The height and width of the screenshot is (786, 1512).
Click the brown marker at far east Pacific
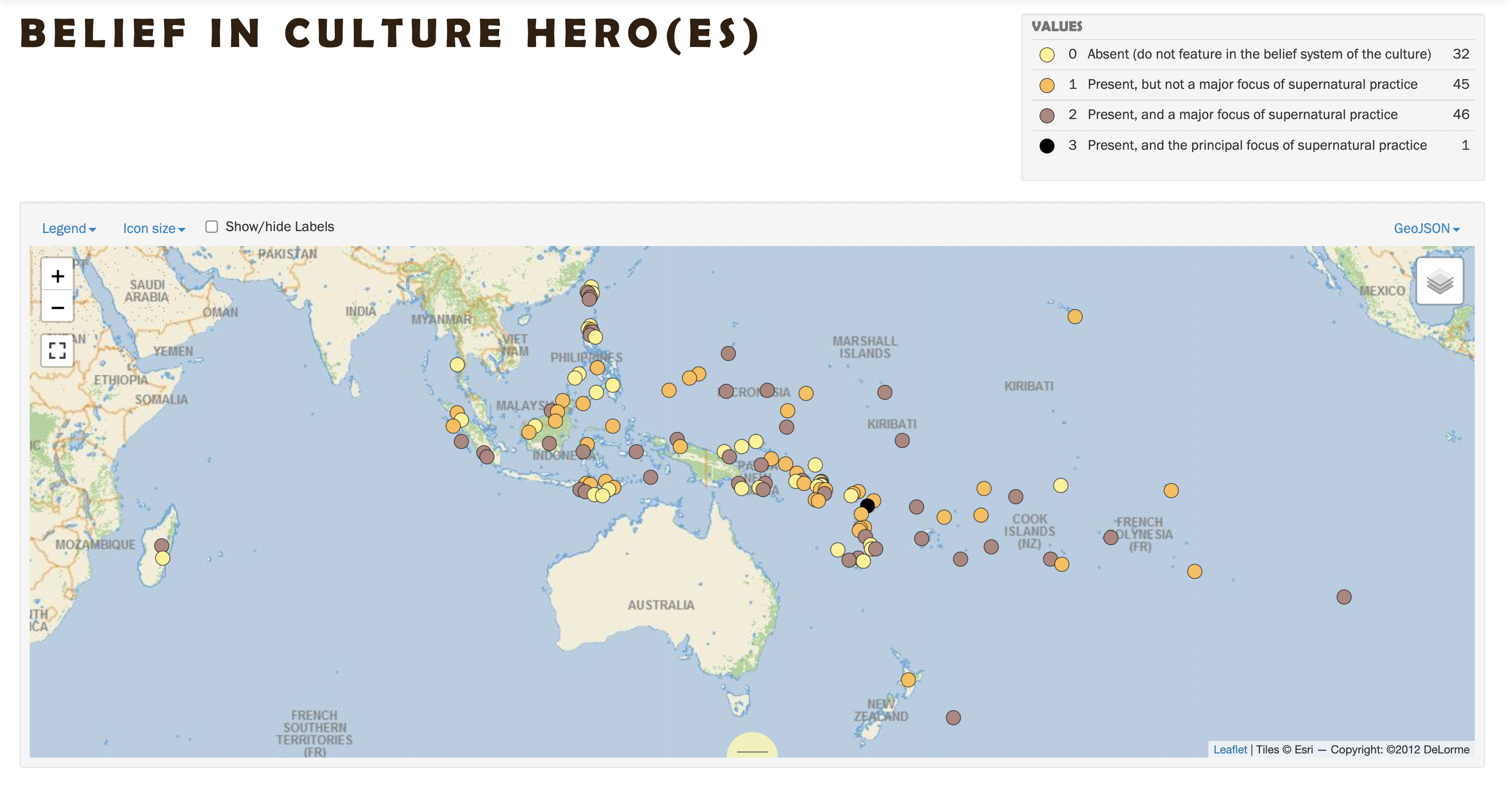tap(1344, 597)
